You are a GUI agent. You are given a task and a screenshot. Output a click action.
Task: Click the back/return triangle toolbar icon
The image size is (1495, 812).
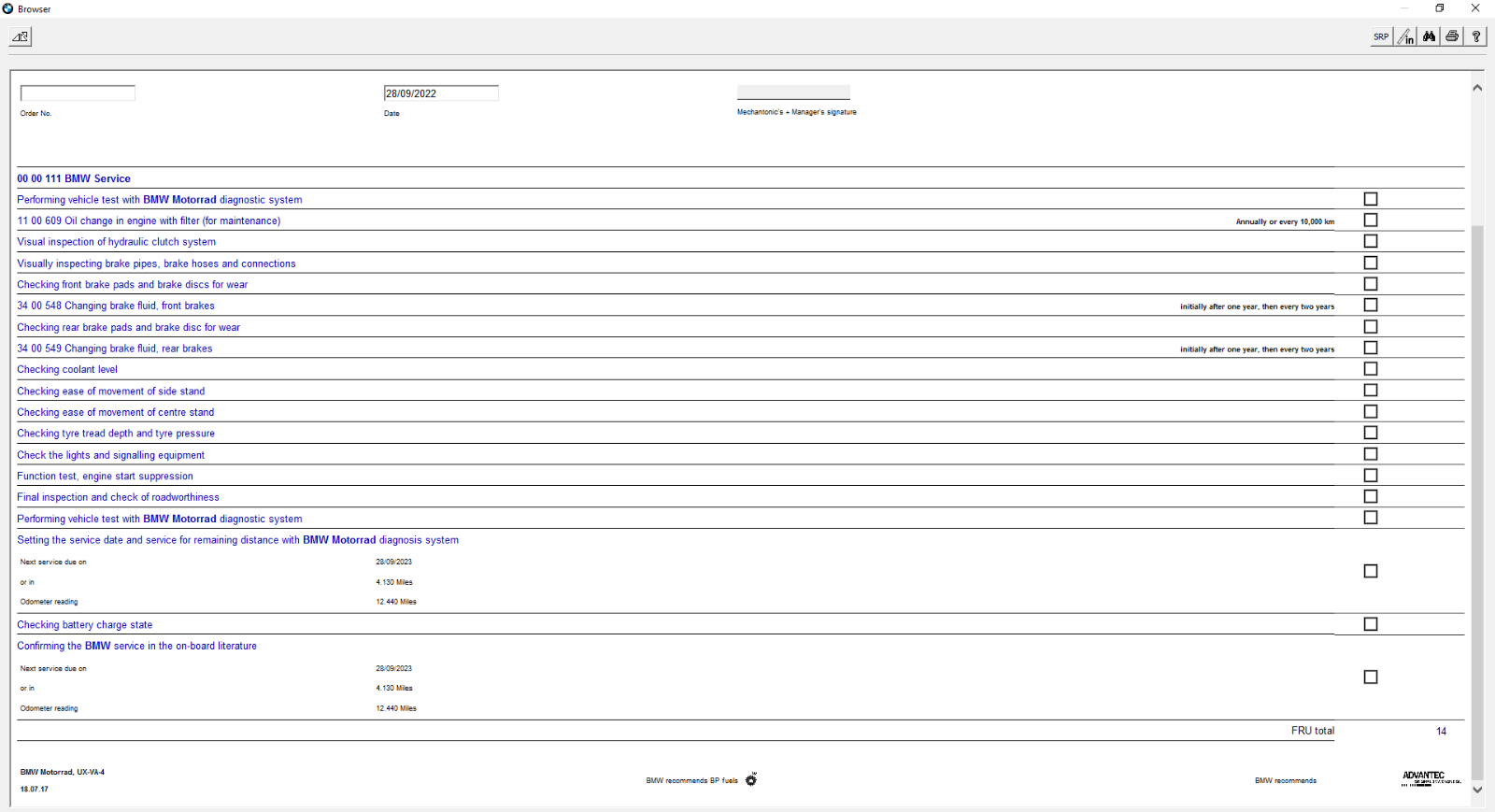coord(21,36)
